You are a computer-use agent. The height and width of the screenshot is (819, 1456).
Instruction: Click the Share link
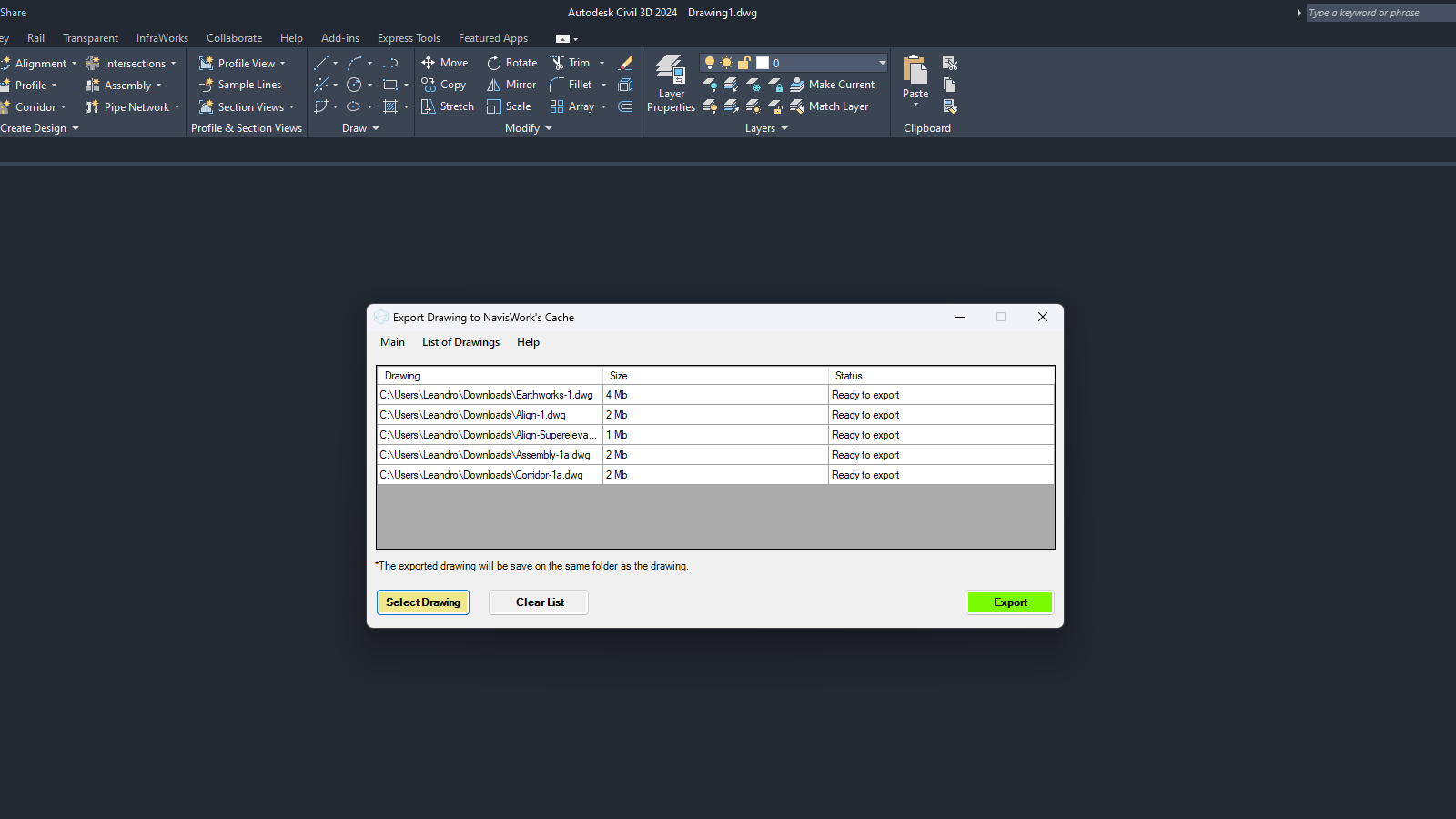[13, 13]
